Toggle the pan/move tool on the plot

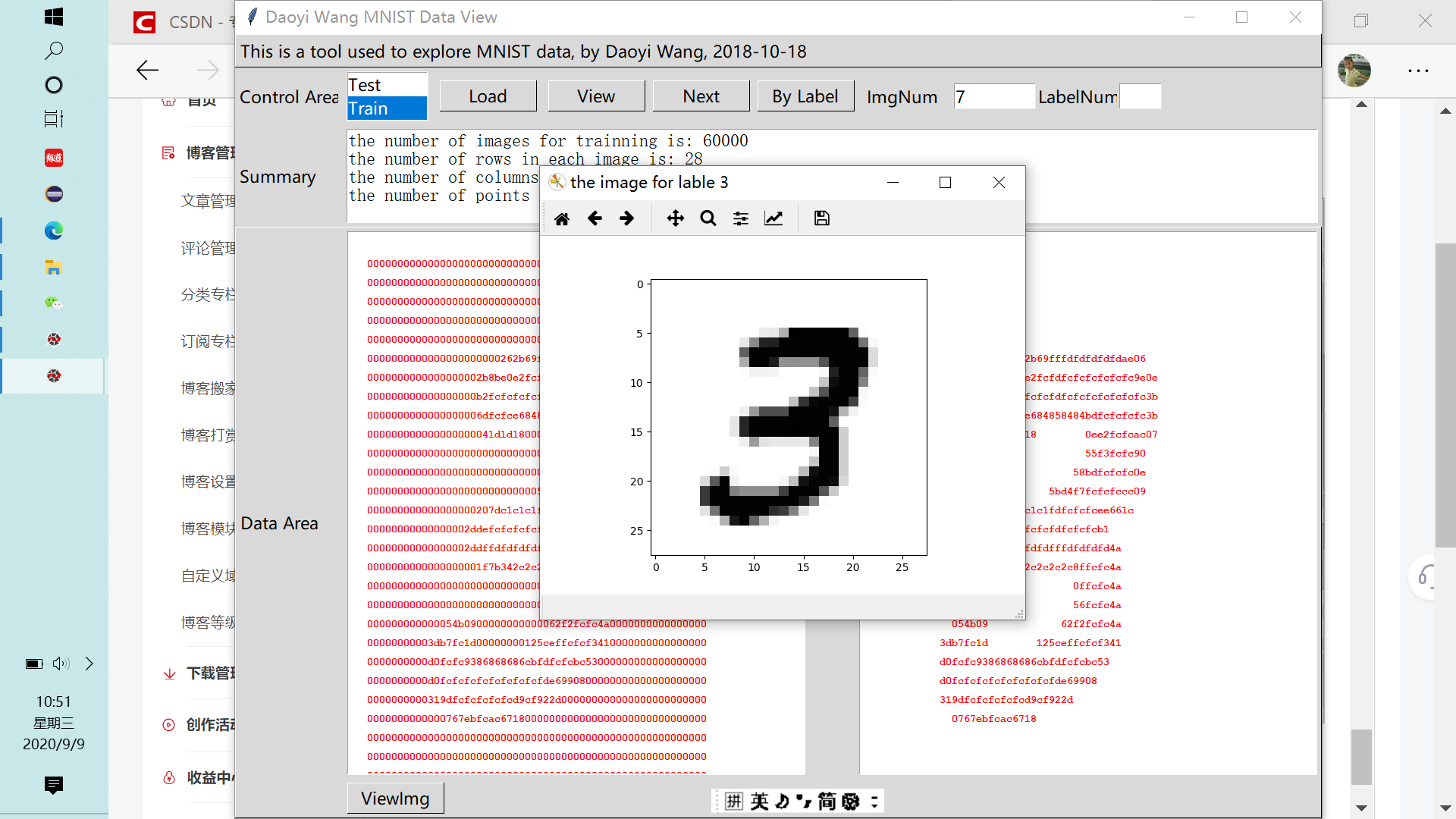[x=675, y=218]
